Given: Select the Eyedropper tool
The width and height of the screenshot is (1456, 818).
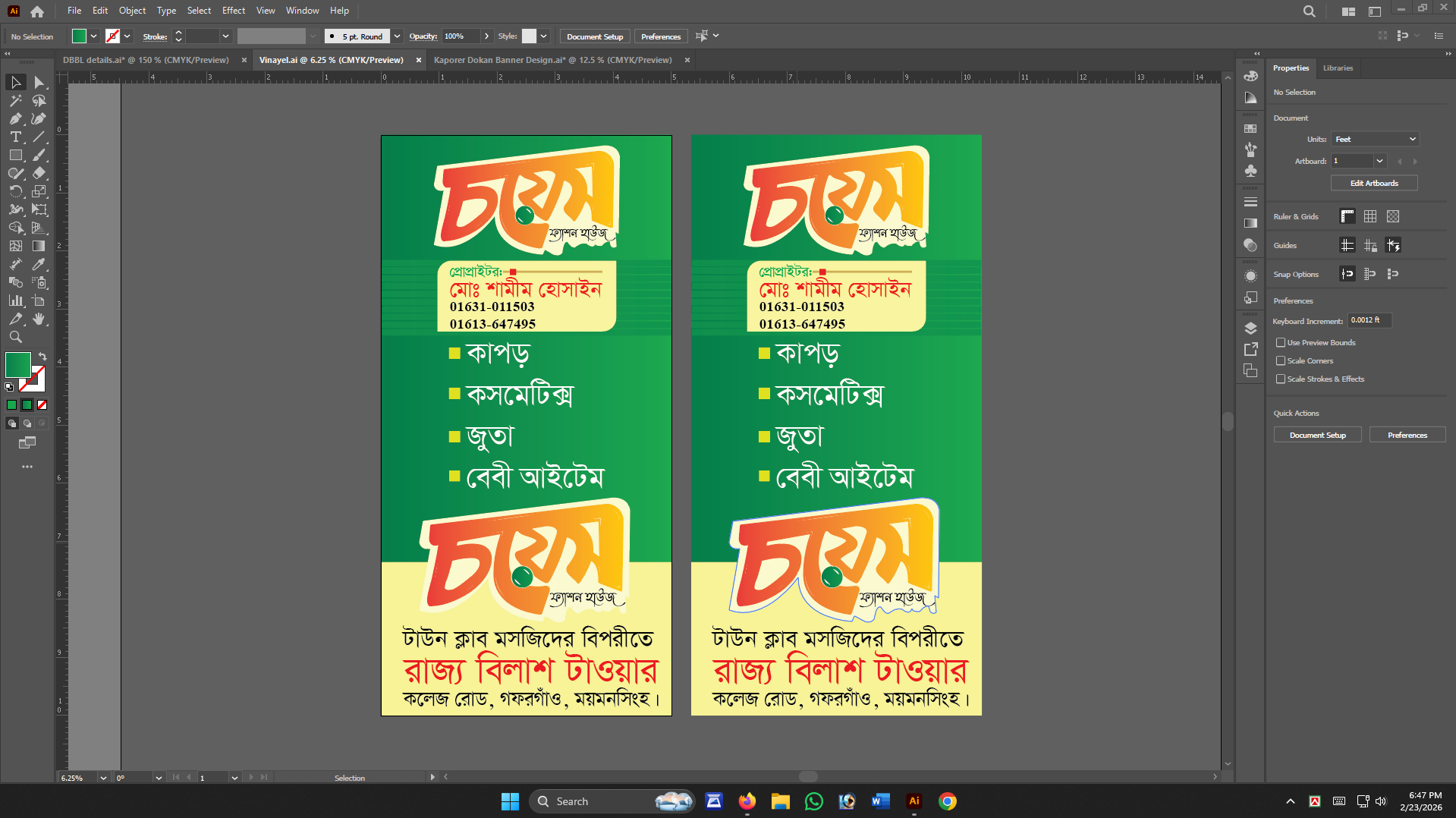Looking at the screenshot, I should [x=40, y=264].
